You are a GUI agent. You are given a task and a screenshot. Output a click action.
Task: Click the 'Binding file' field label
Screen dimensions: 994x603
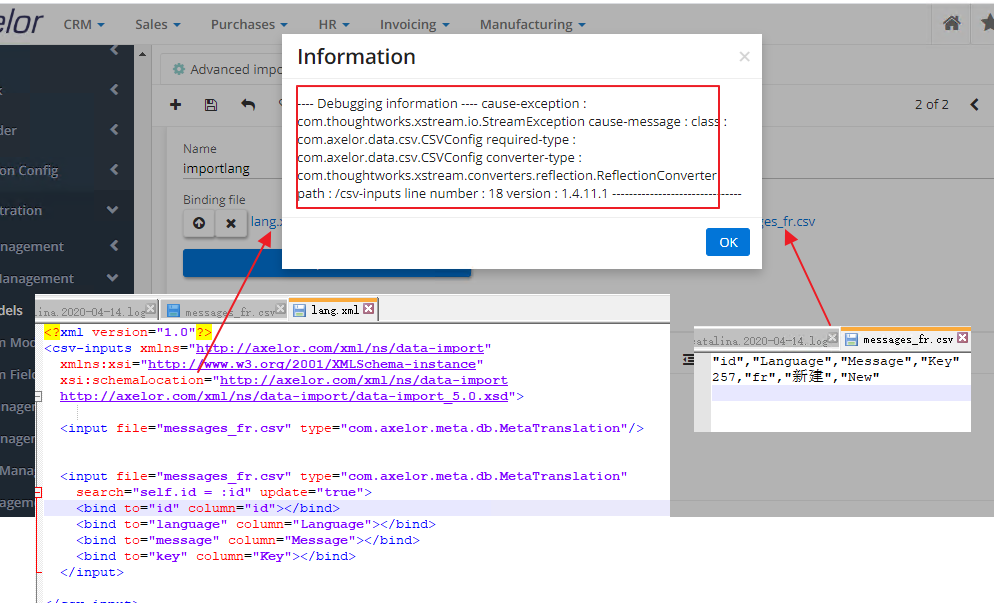click(x=214, y=200)
